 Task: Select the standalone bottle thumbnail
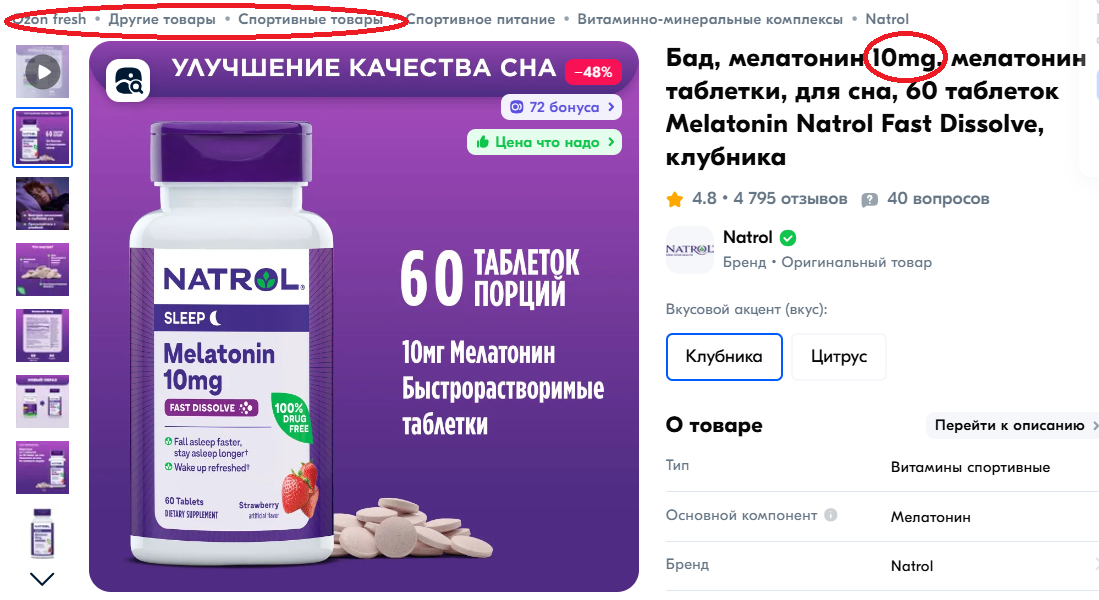pyautogui.click(x=43, y=533)
